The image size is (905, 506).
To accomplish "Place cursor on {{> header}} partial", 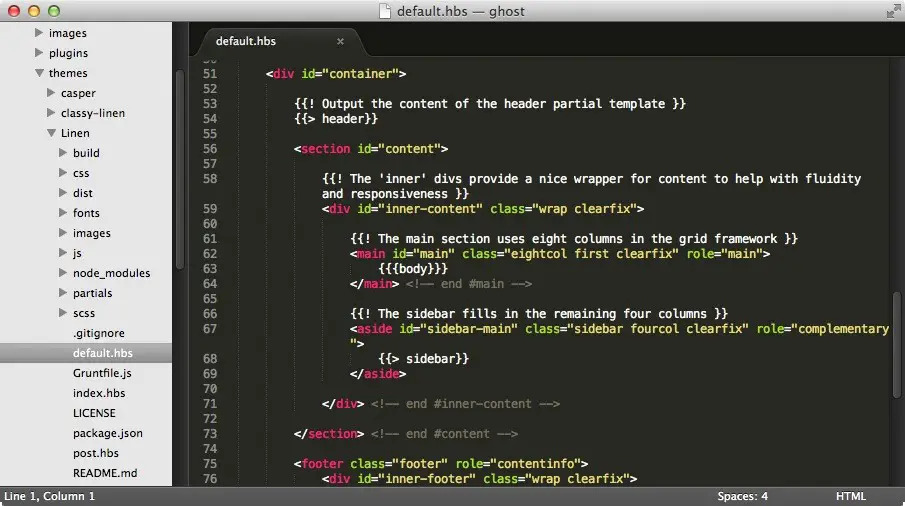I will click(x=336, y=119).
